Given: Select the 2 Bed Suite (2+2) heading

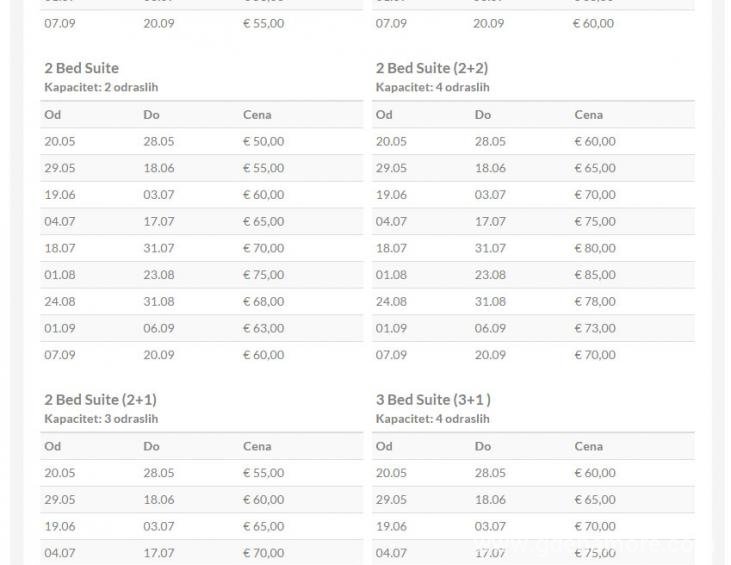Looking at the screenshot, I should click(x=432, y=68).
